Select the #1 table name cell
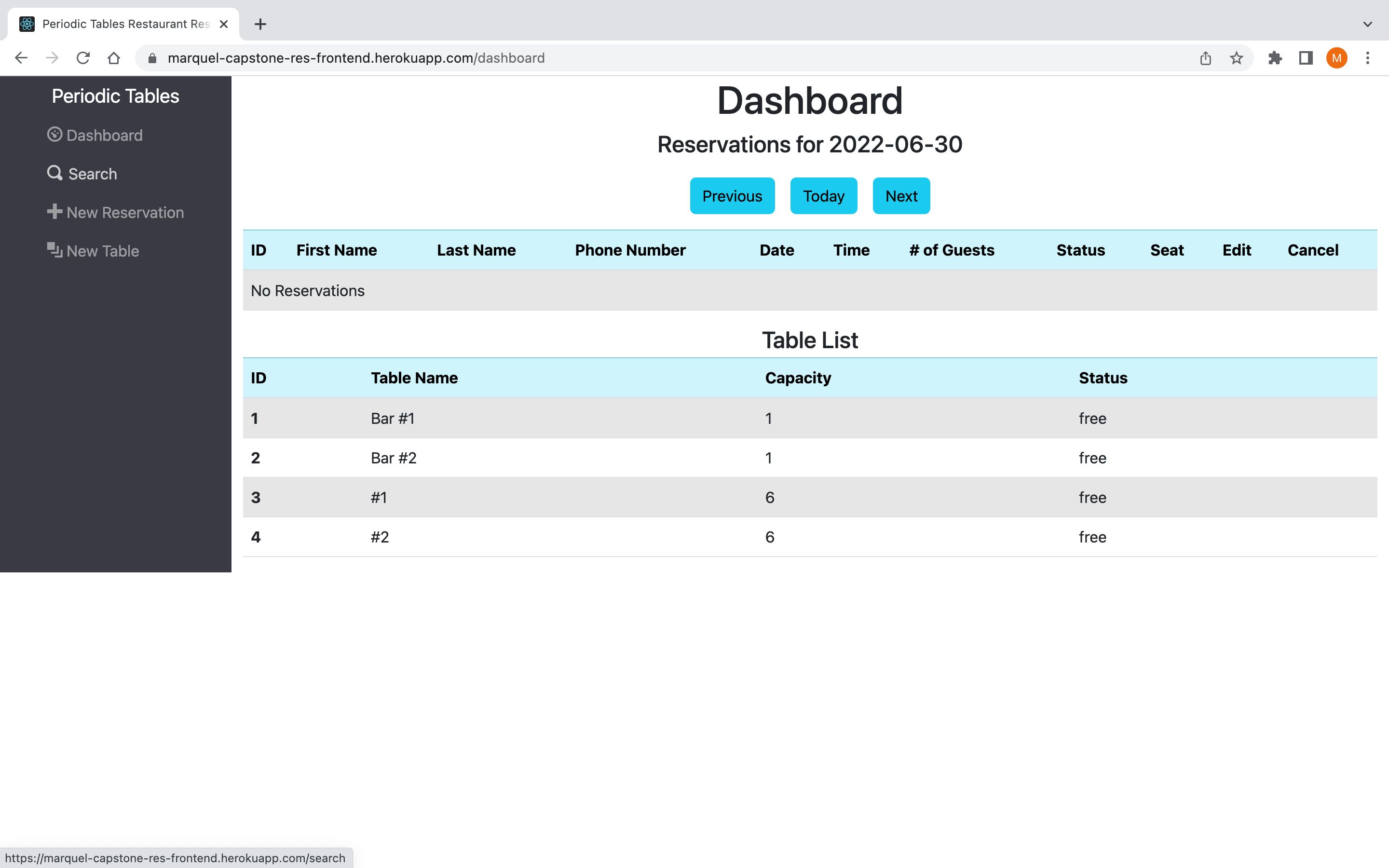The height and width of the screenshot is (868, 1389). [x=379, y=497]
